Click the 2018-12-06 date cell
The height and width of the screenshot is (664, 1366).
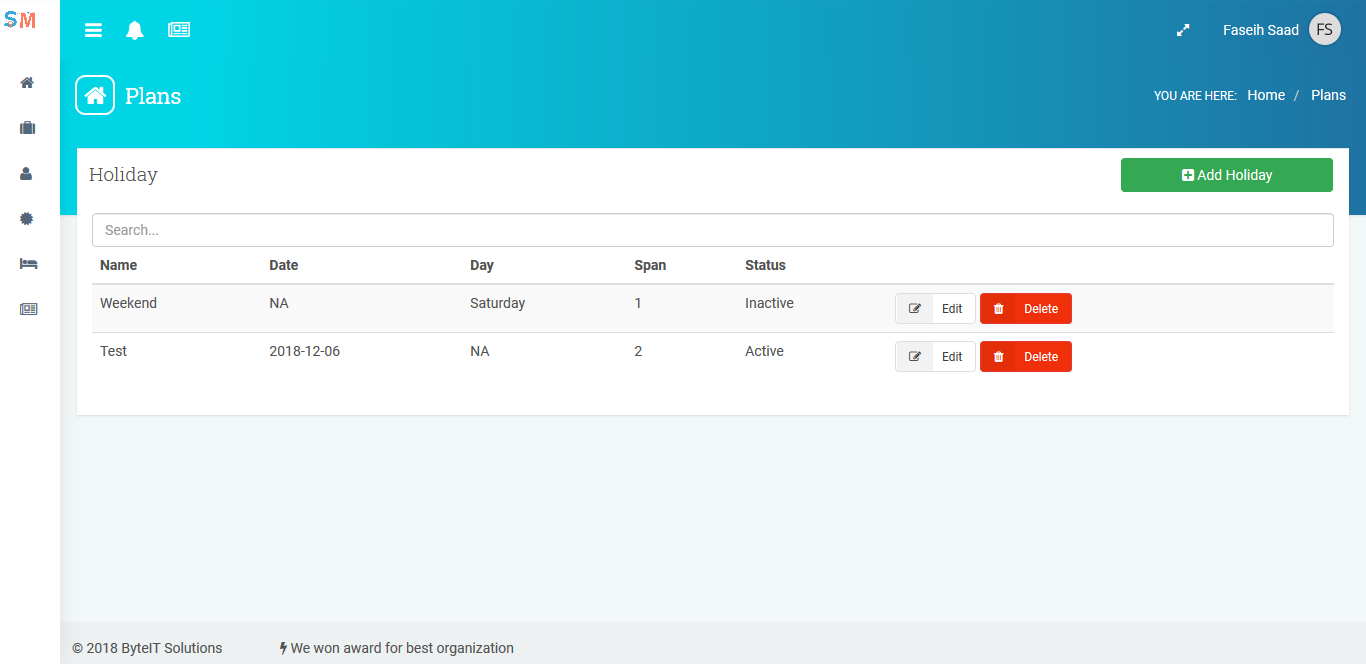point(305,351)
